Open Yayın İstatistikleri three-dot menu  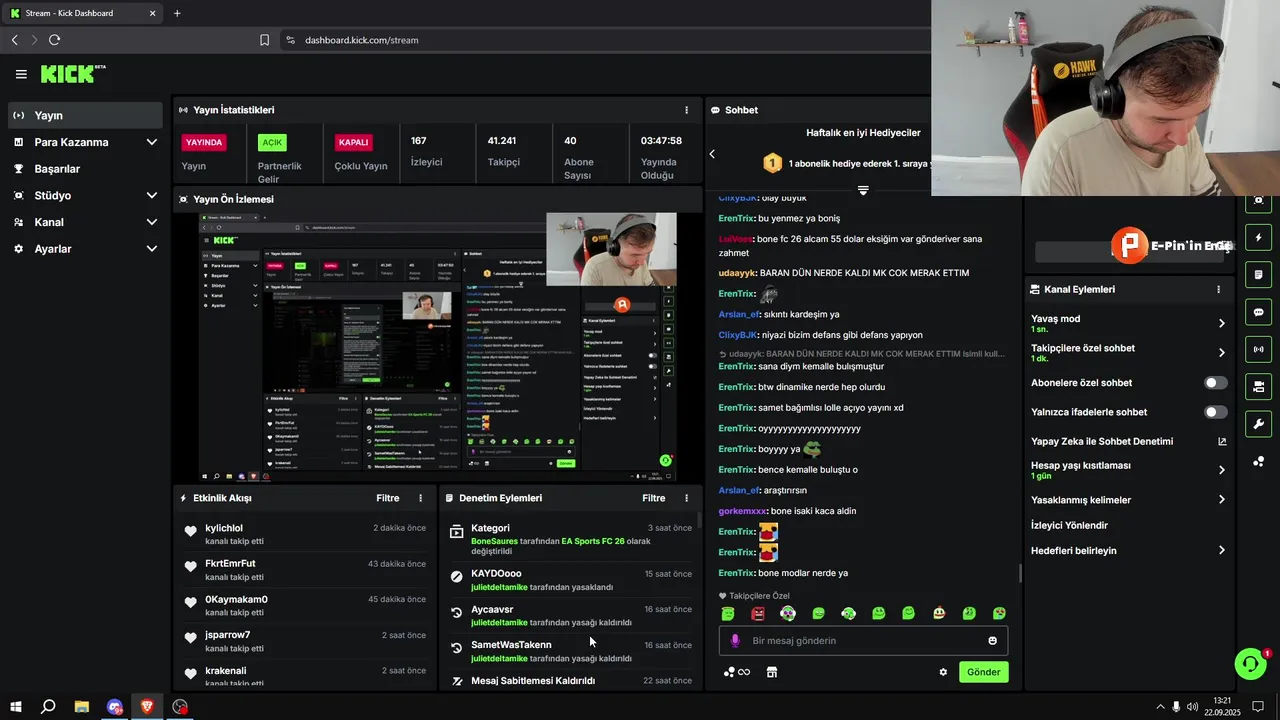click(x=686, y=110)
